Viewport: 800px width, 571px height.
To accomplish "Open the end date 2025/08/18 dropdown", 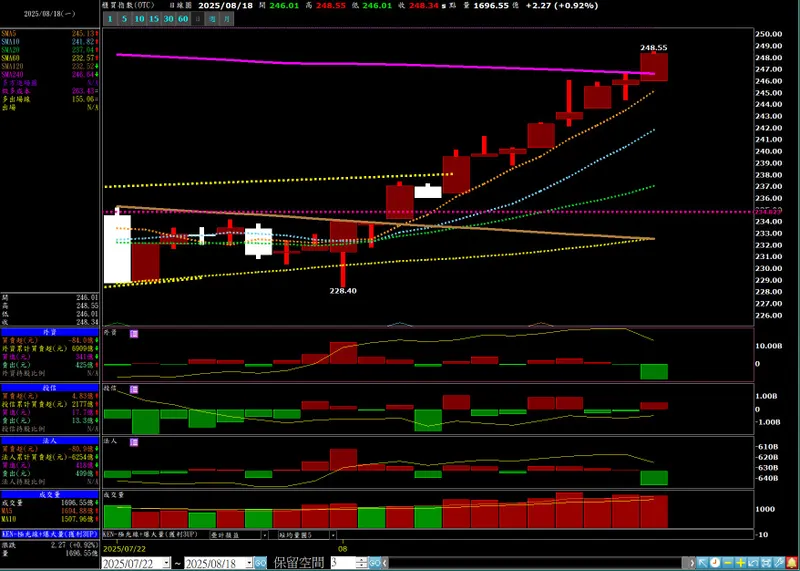I will tap(249, 563).
